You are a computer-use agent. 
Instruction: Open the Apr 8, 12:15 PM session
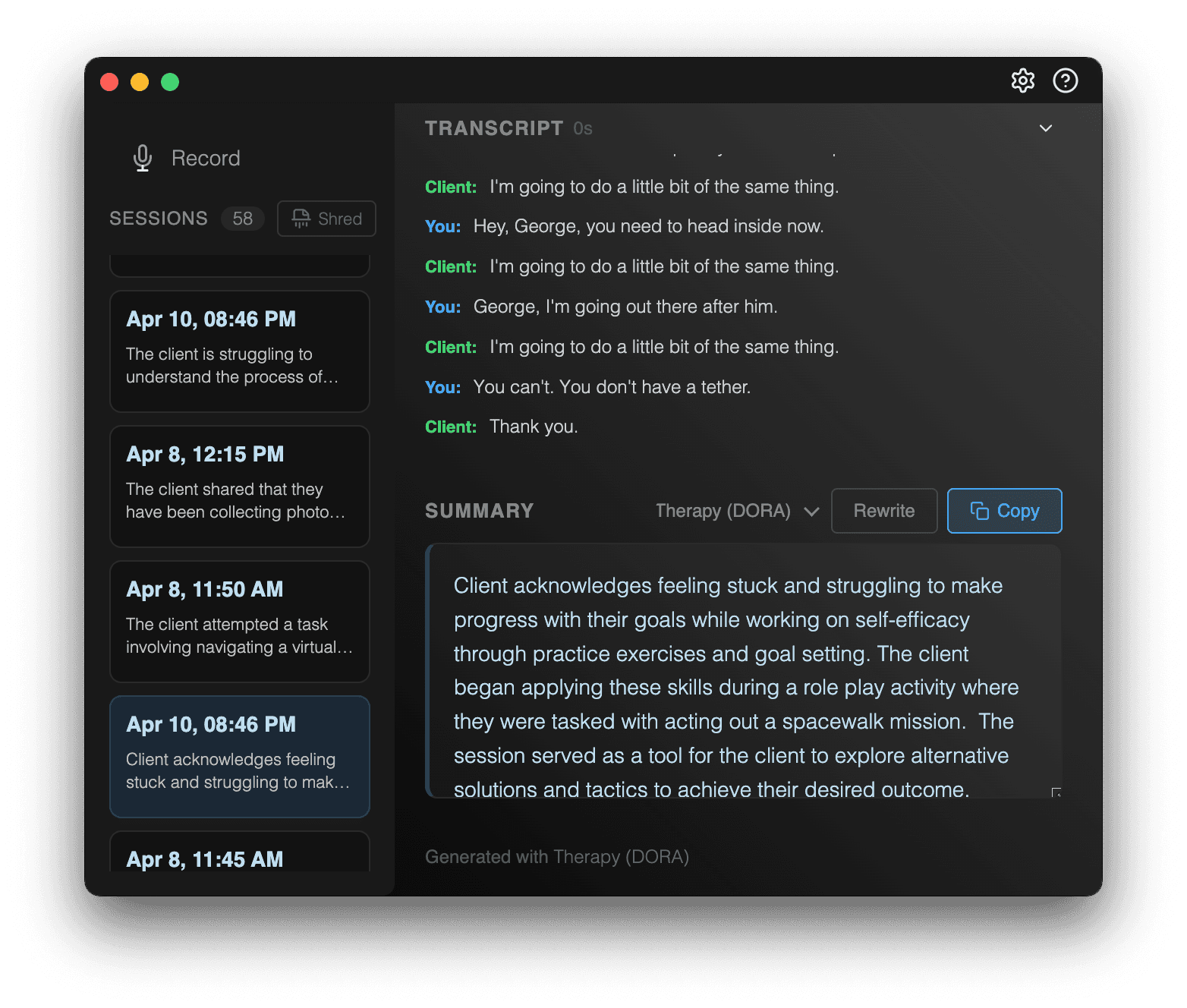point(239,486)
